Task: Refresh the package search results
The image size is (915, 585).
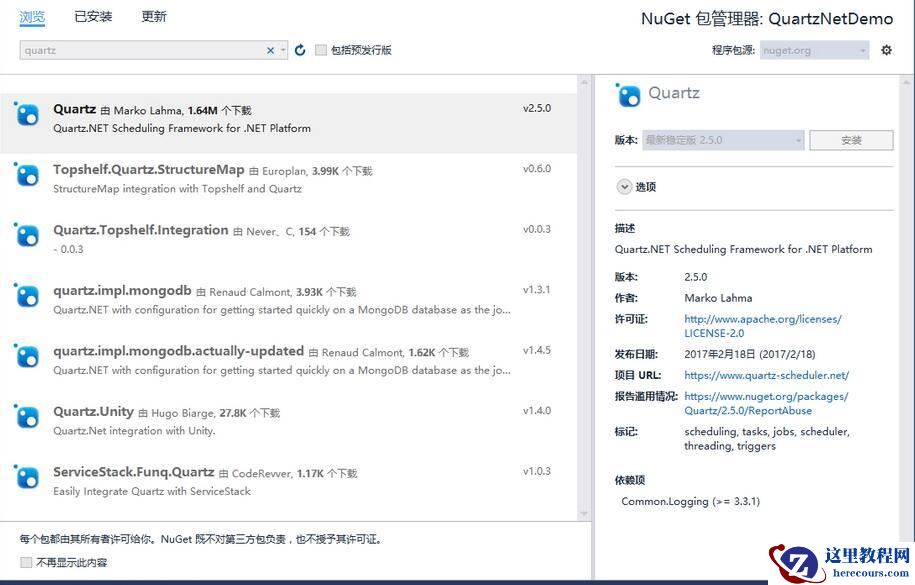Action: point(300,50)
